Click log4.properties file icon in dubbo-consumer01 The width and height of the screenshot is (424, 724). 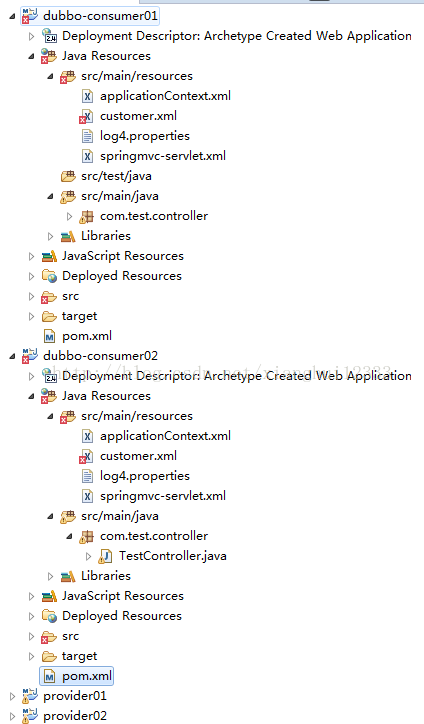click(87, 136)
